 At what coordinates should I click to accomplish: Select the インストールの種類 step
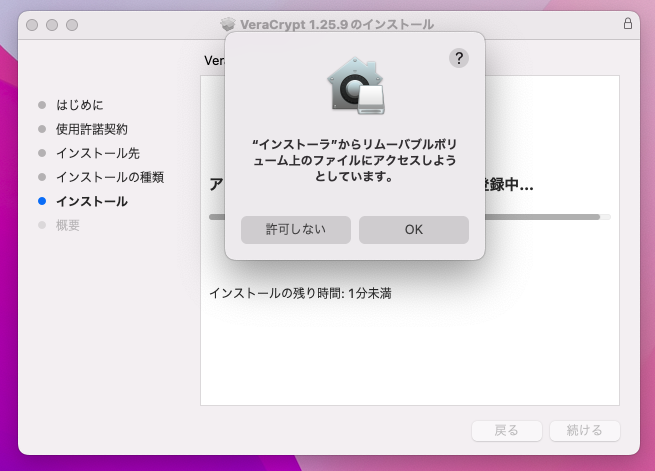pos(109,177)
